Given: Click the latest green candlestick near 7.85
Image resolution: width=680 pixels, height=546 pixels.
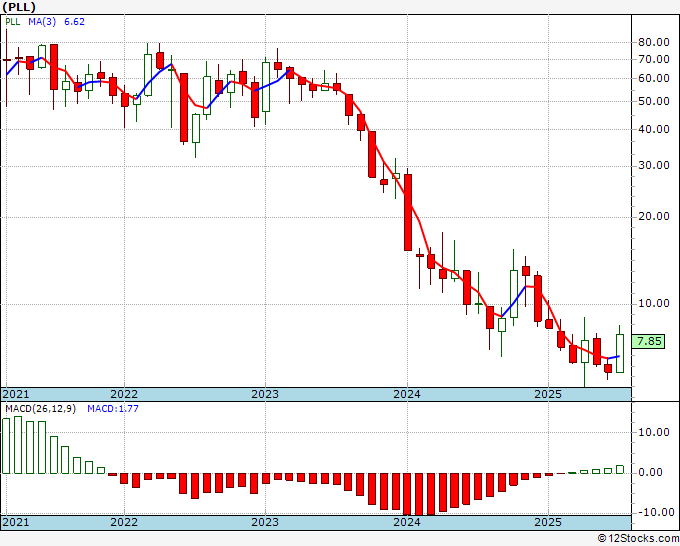Looking at the screenshot, I should coord(620,353).
